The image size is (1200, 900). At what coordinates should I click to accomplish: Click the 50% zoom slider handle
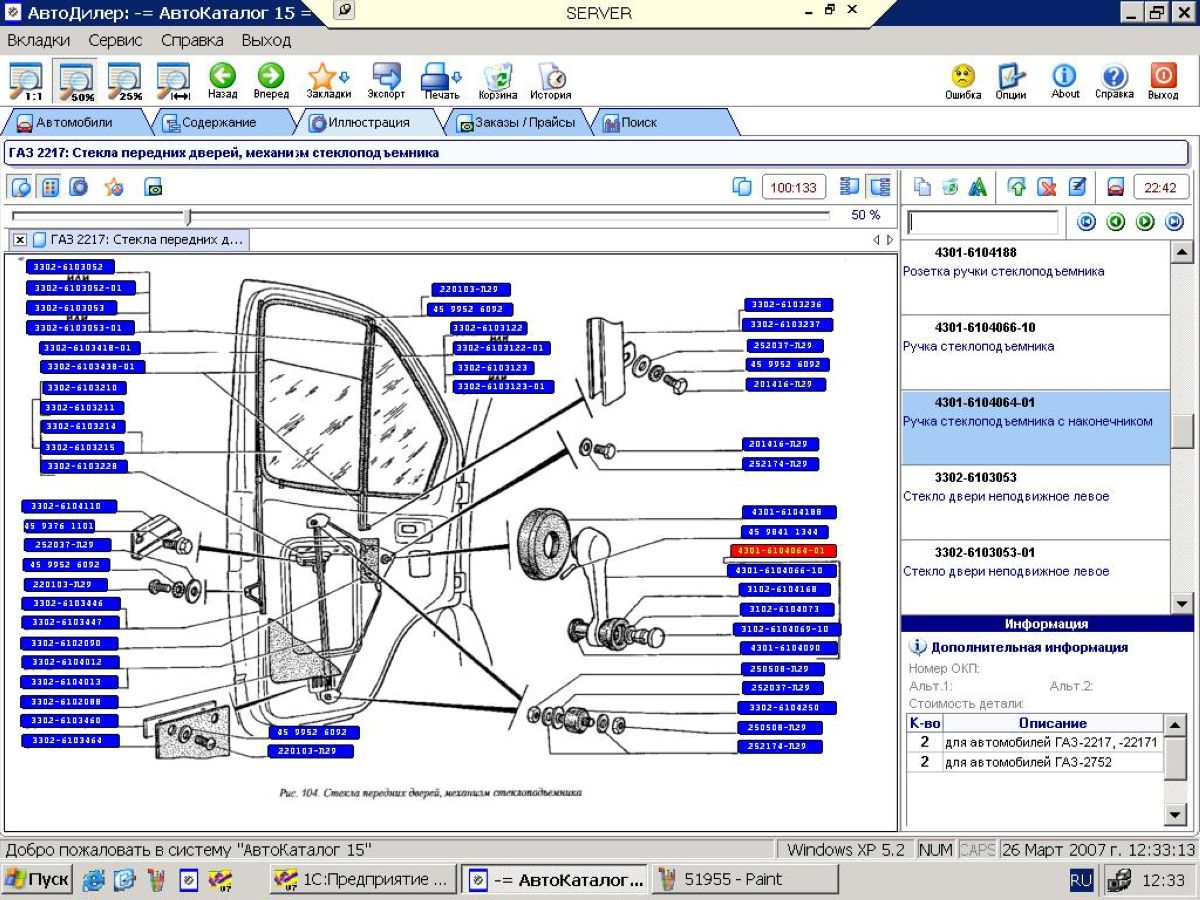187,216
